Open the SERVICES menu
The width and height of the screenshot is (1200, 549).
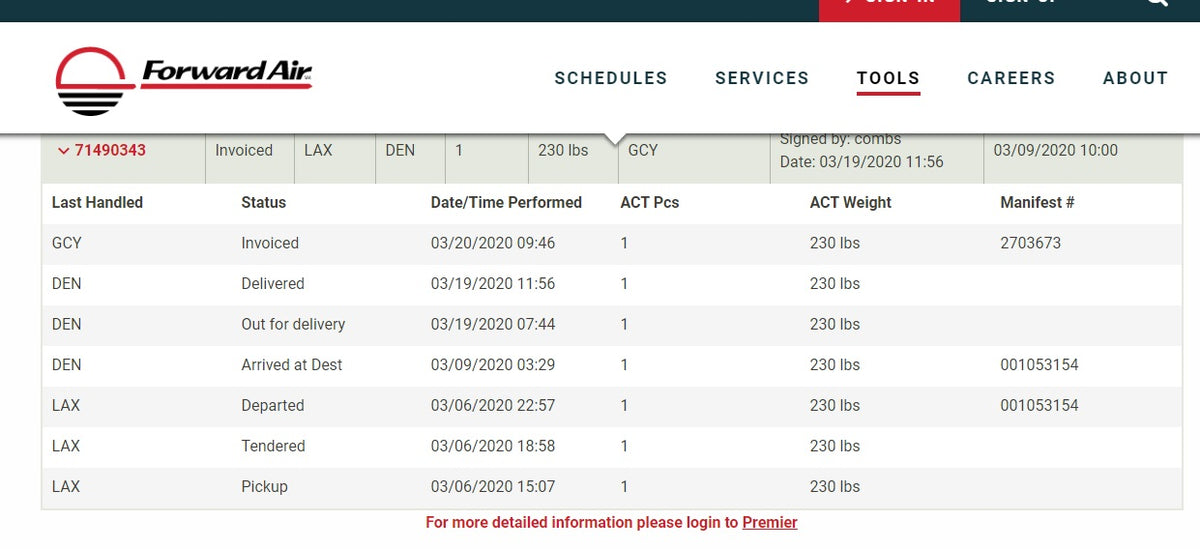762,78
